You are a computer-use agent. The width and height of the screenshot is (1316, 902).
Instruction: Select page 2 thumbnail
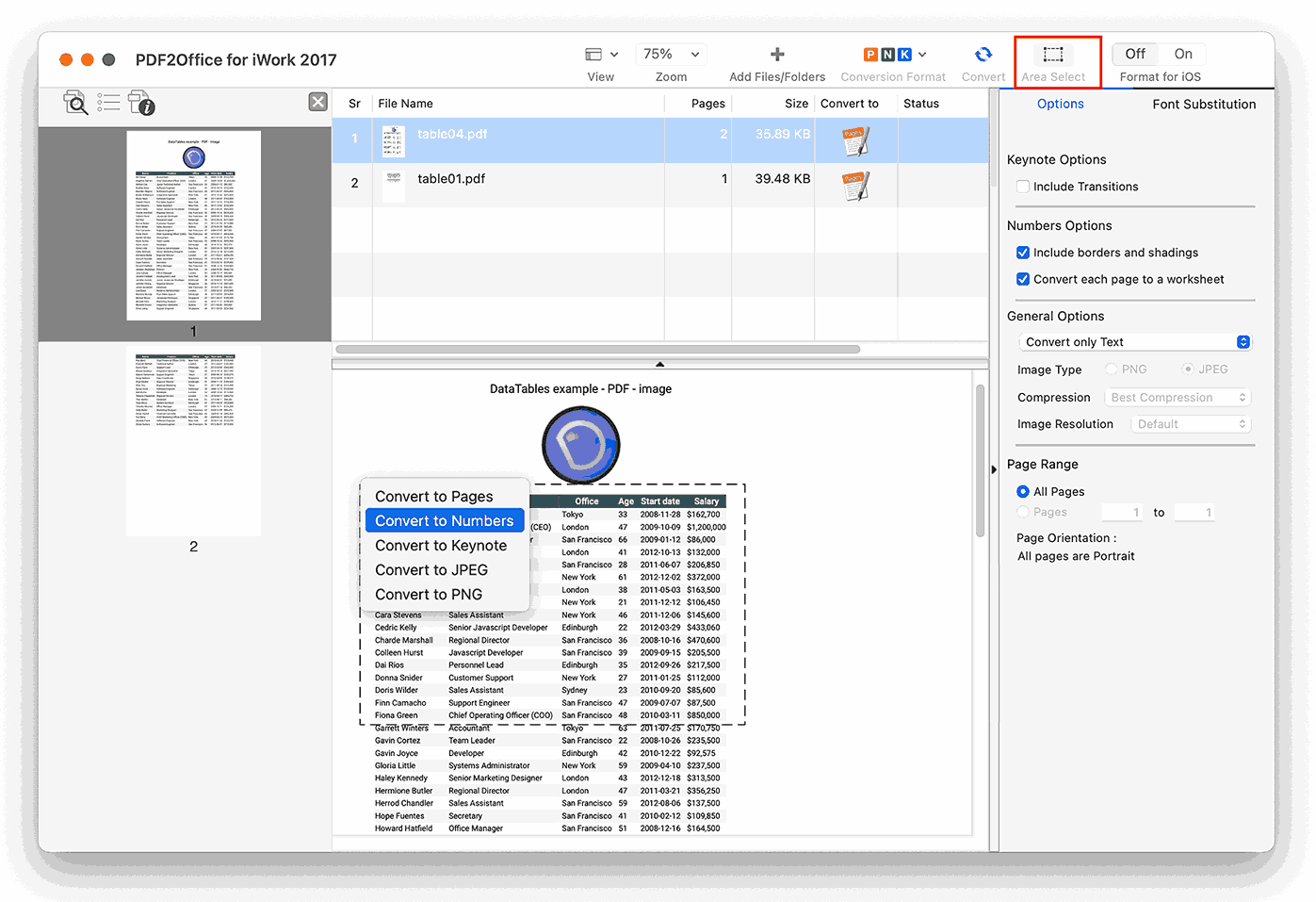pyautogui.click(x=194, y=440)
